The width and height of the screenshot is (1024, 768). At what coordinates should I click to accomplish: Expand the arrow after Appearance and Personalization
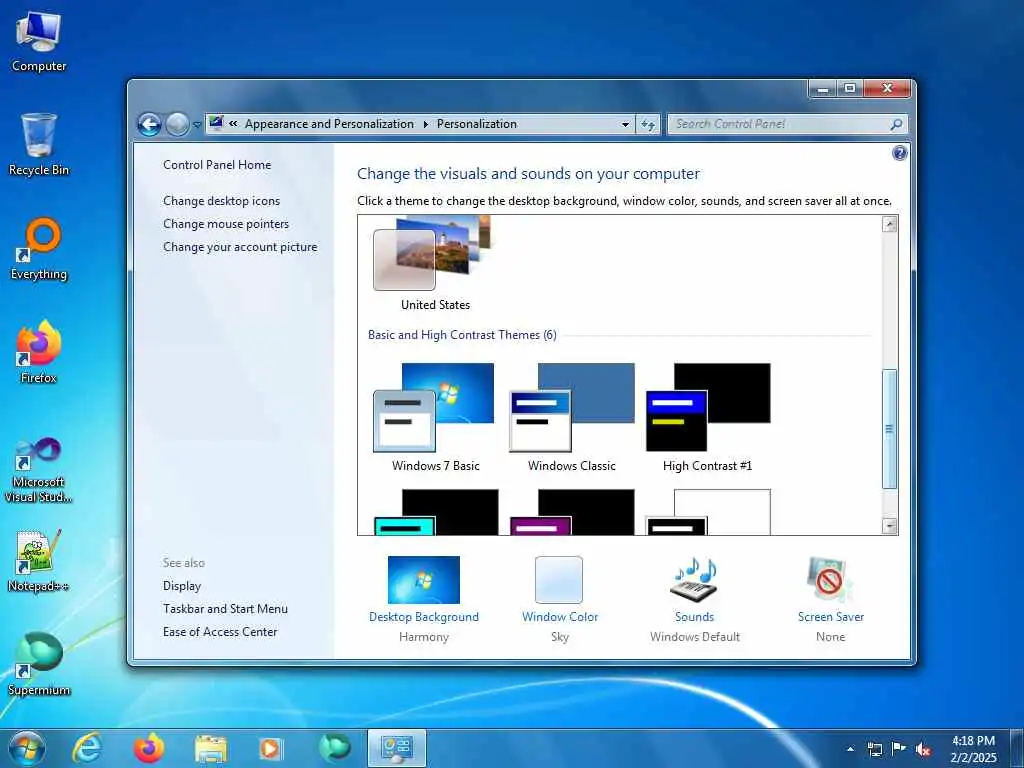point(426,124)
